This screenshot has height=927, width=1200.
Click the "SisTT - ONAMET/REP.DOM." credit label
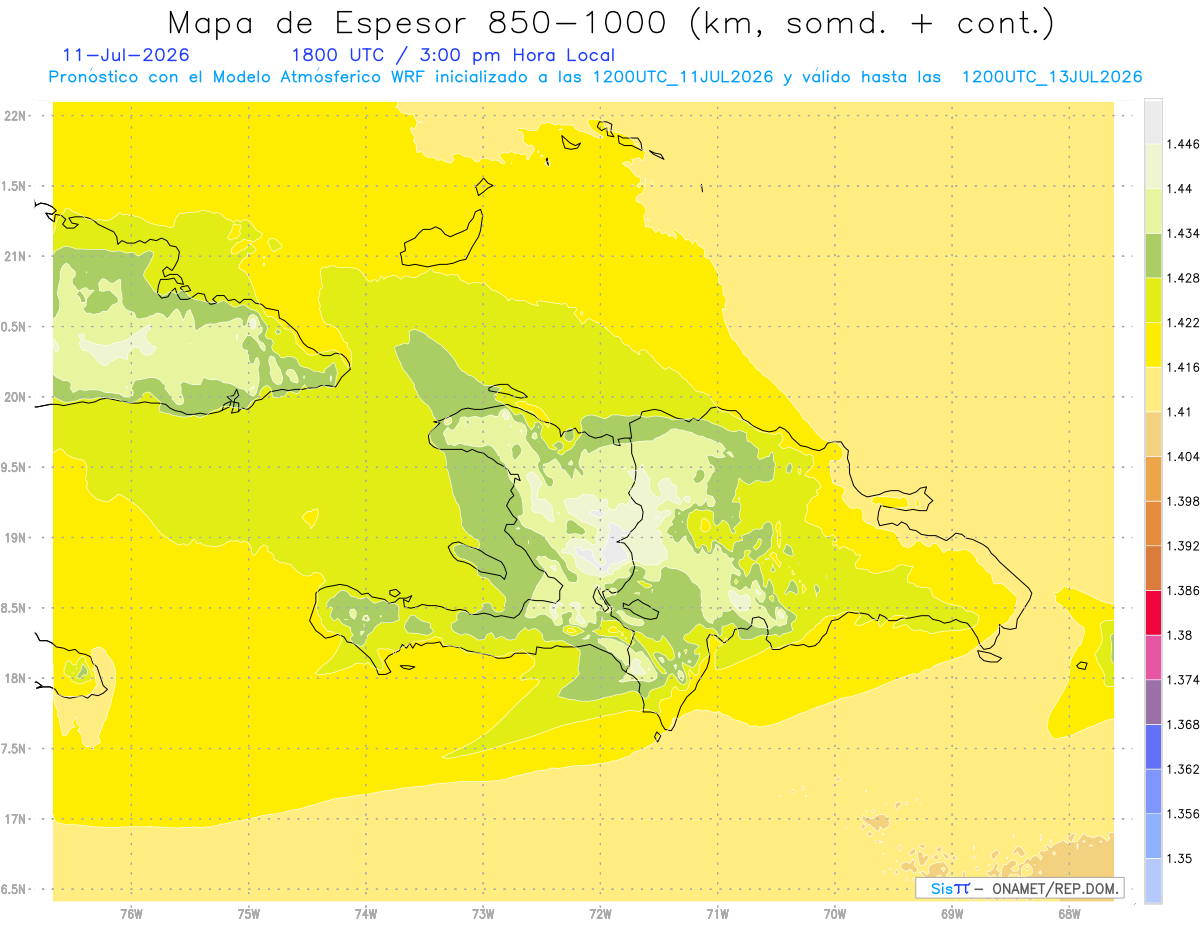click(1020, 888)
